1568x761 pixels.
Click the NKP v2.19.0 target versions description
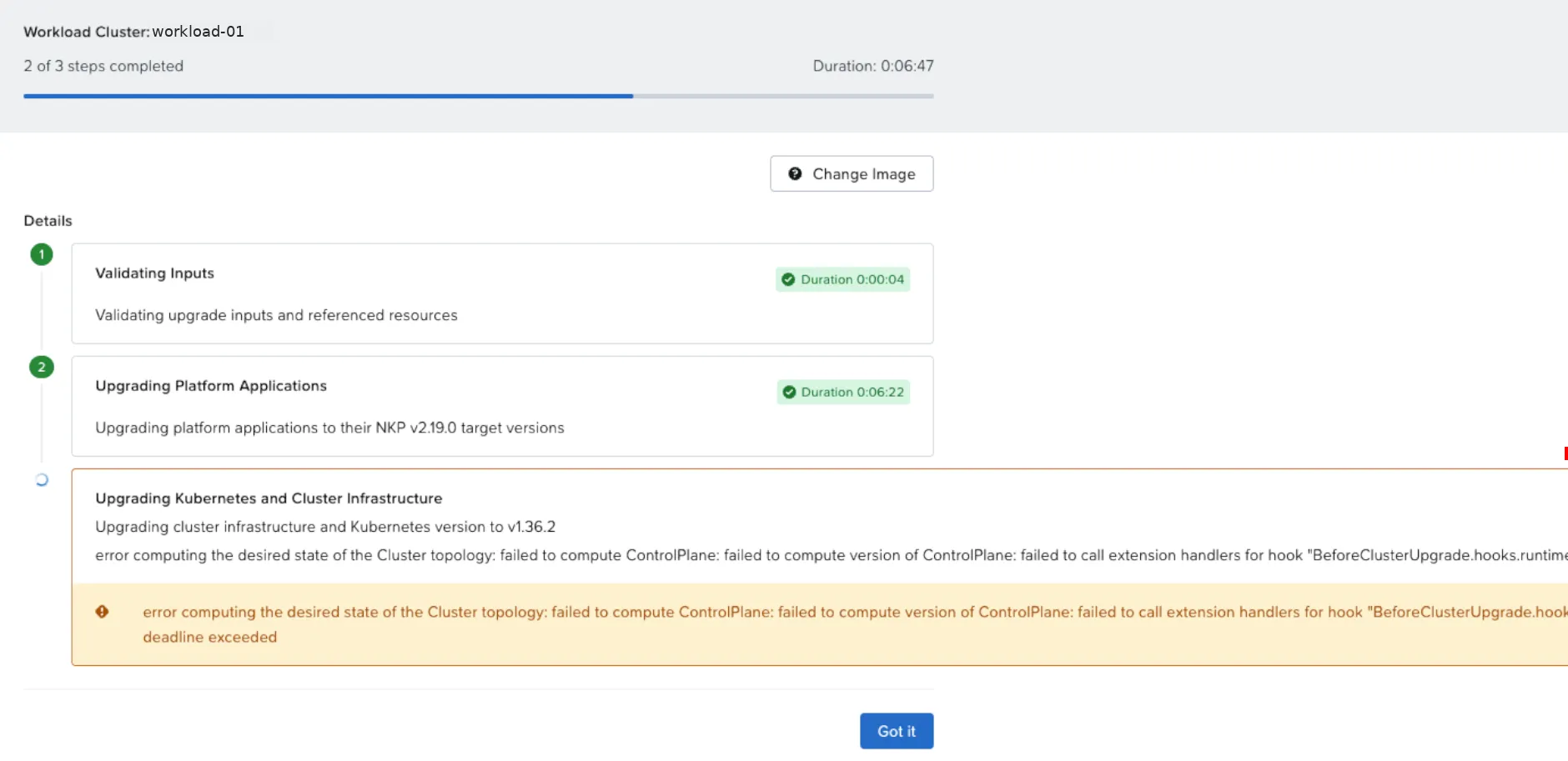tap(329, 428)
